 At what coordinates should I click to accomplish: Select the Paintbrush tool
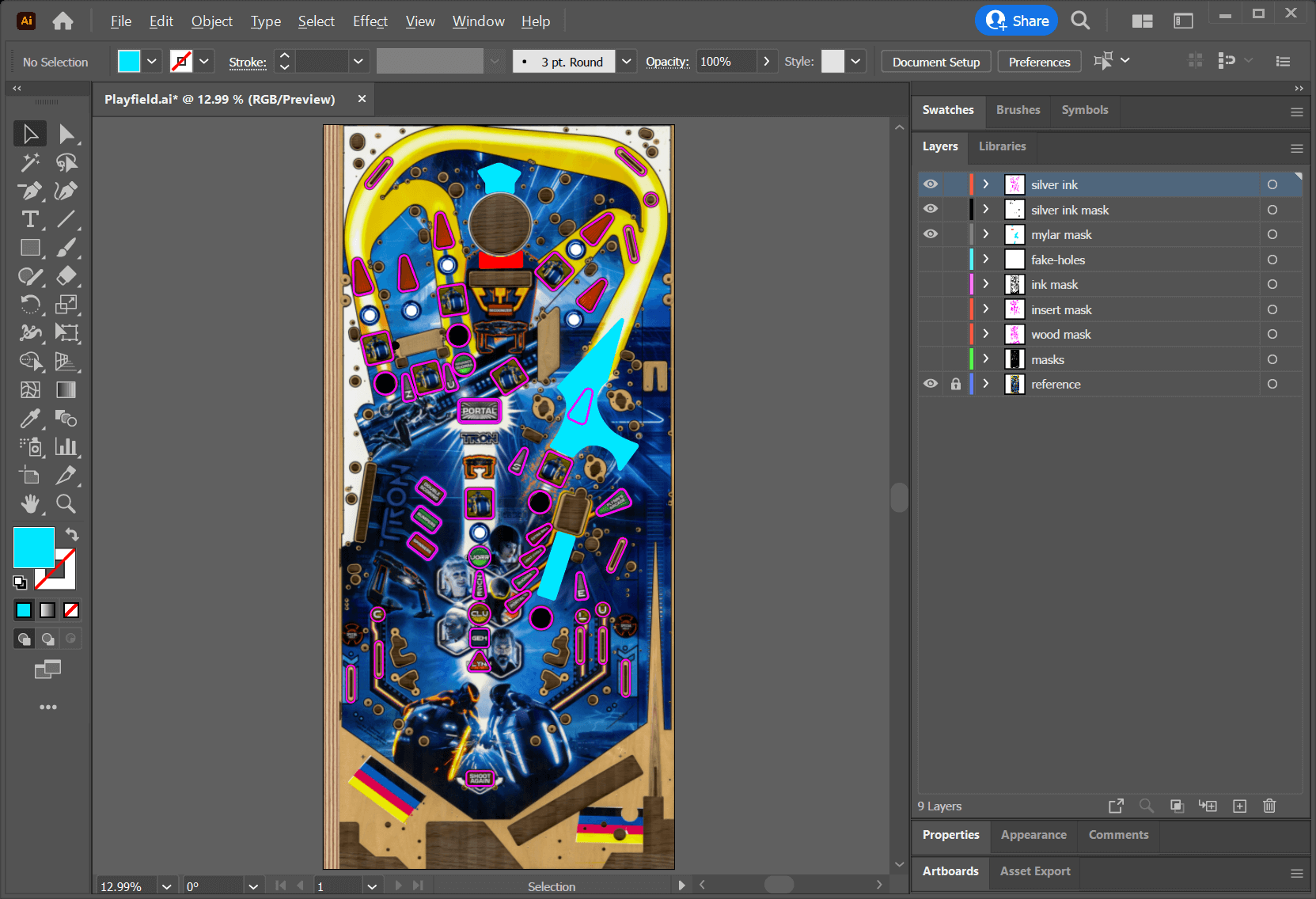click(66, 248)
